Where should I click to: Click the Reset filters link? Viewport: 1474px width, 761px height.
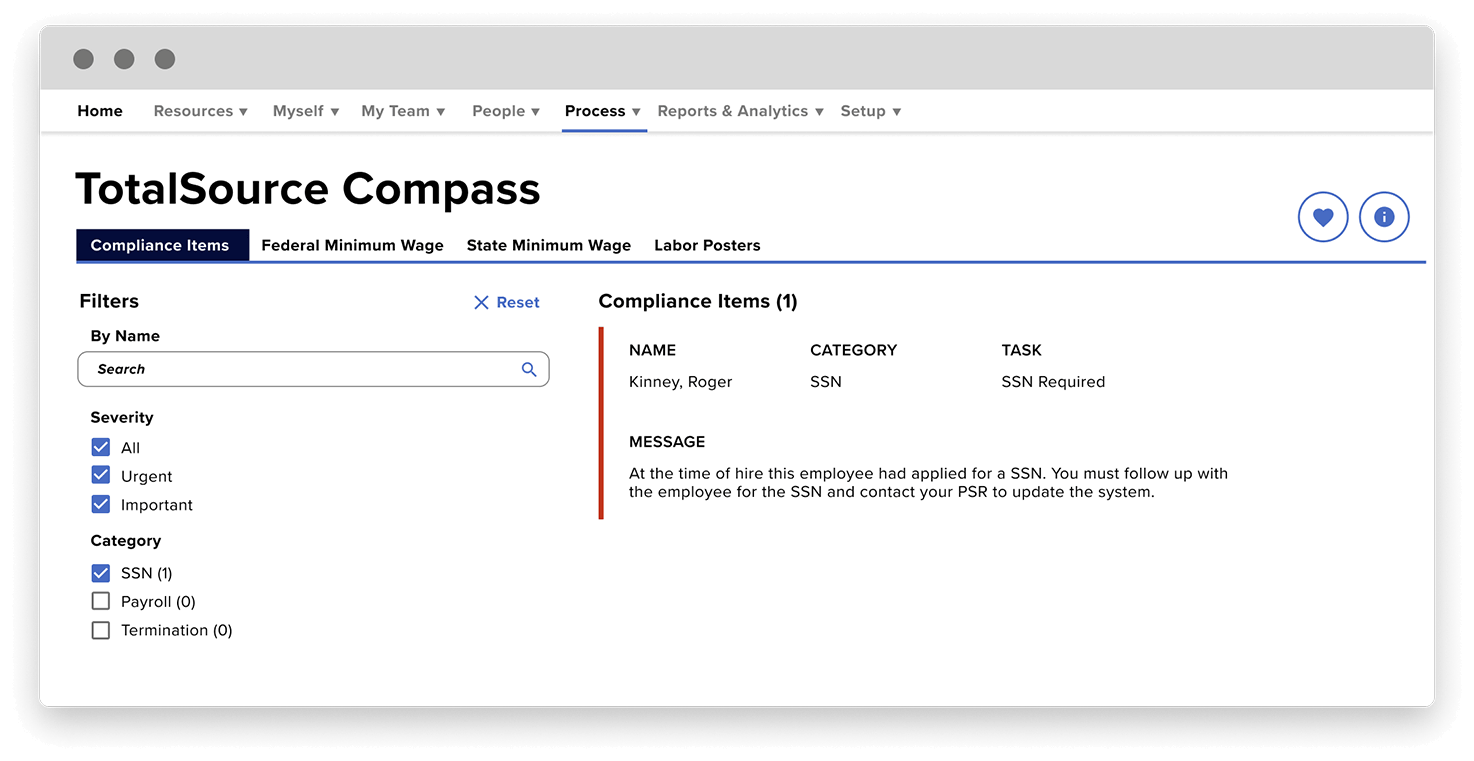pyautogui.click(x=506, y=302)
